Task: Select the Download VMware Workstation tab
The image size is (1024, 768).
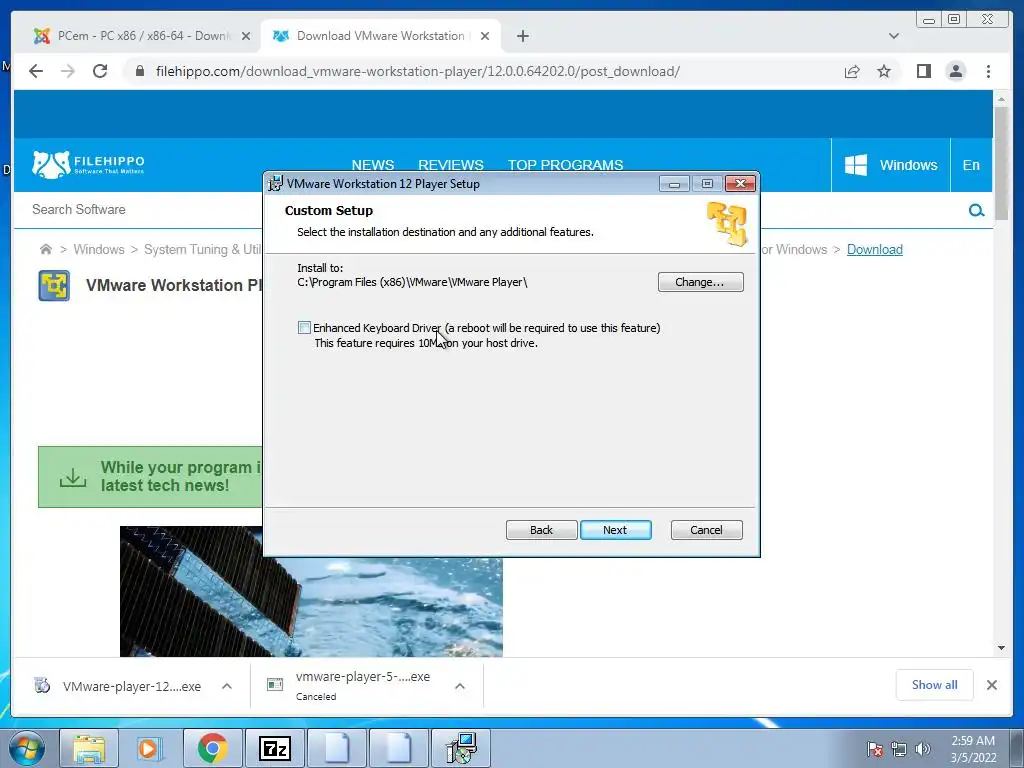Action: [380, 36]
